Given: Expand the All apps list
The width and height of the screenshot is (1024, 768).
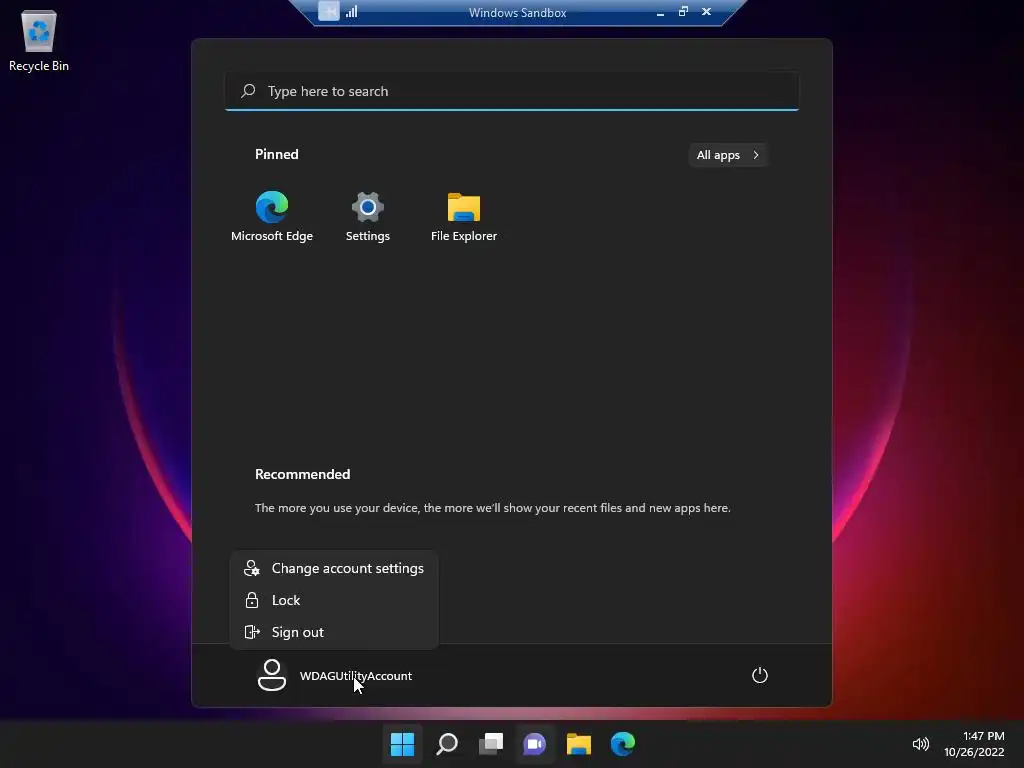Looking at the screenshot, I should tap(728, 155).
